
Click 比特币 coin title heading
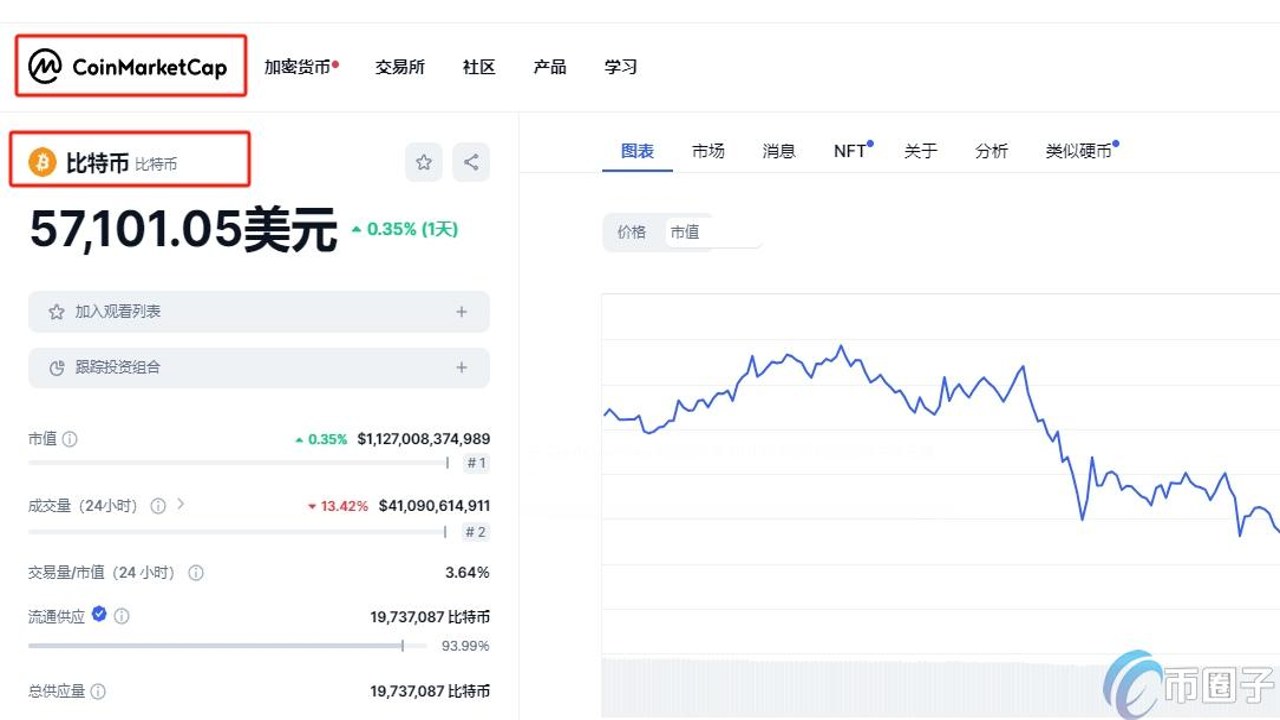[97, 162]
